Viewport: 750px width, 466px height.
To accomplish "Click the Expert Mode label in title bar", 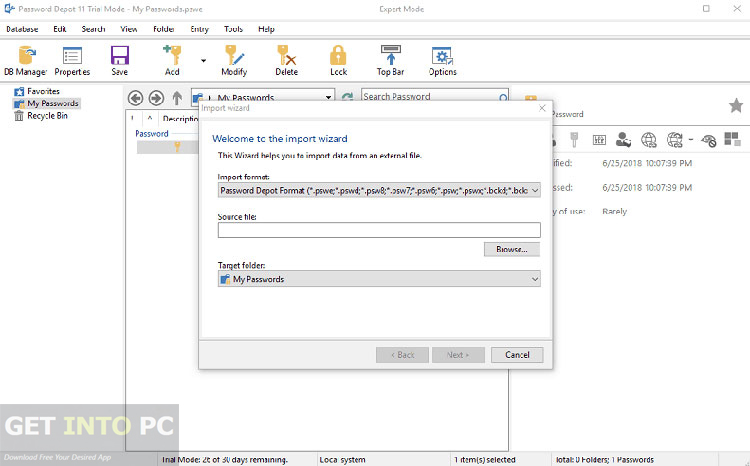I will pyautogui.click(x=401, y=9).
